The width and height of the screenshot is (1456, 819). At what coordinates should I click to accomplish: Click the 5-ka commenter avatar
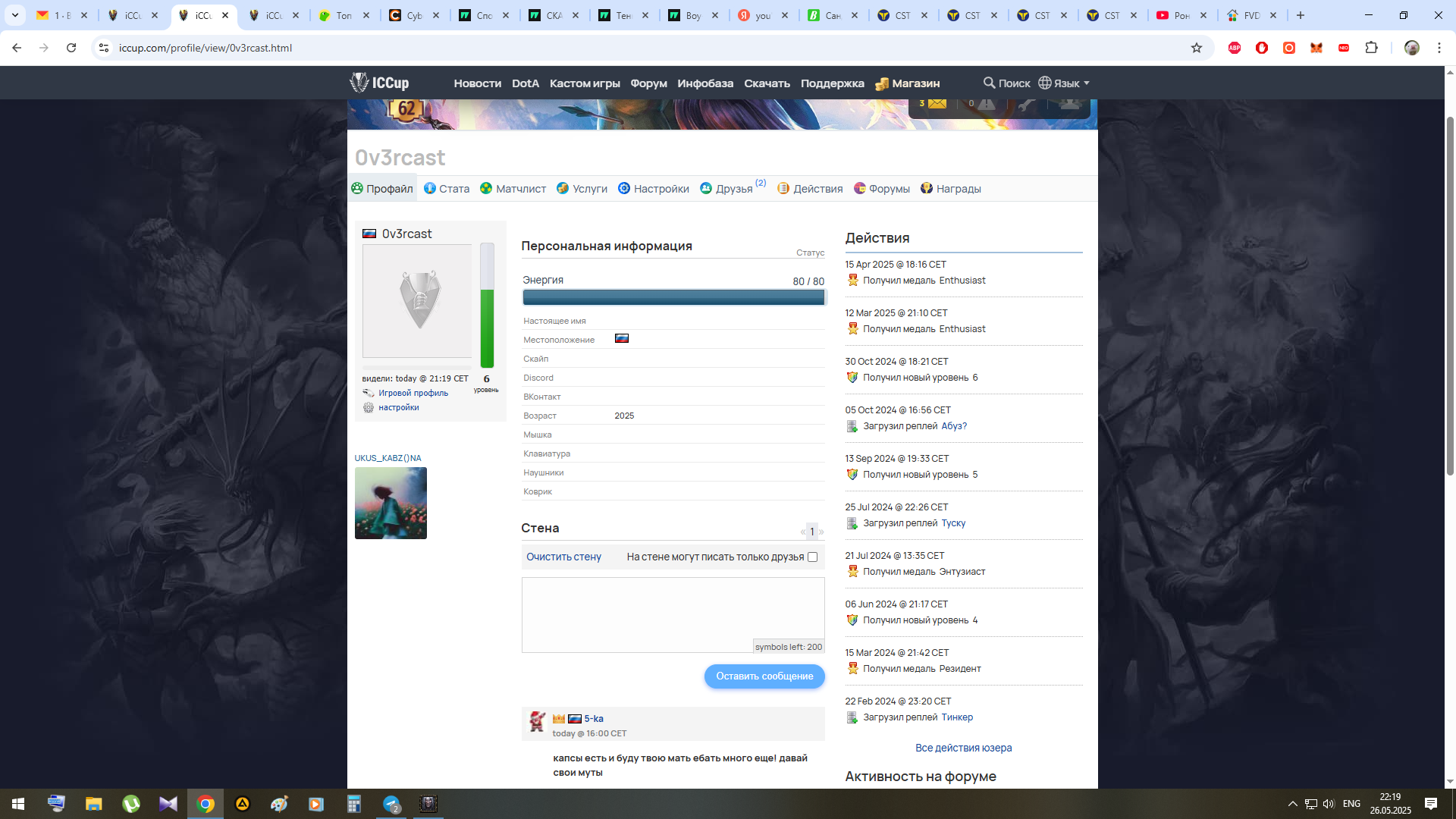point(537,722)
